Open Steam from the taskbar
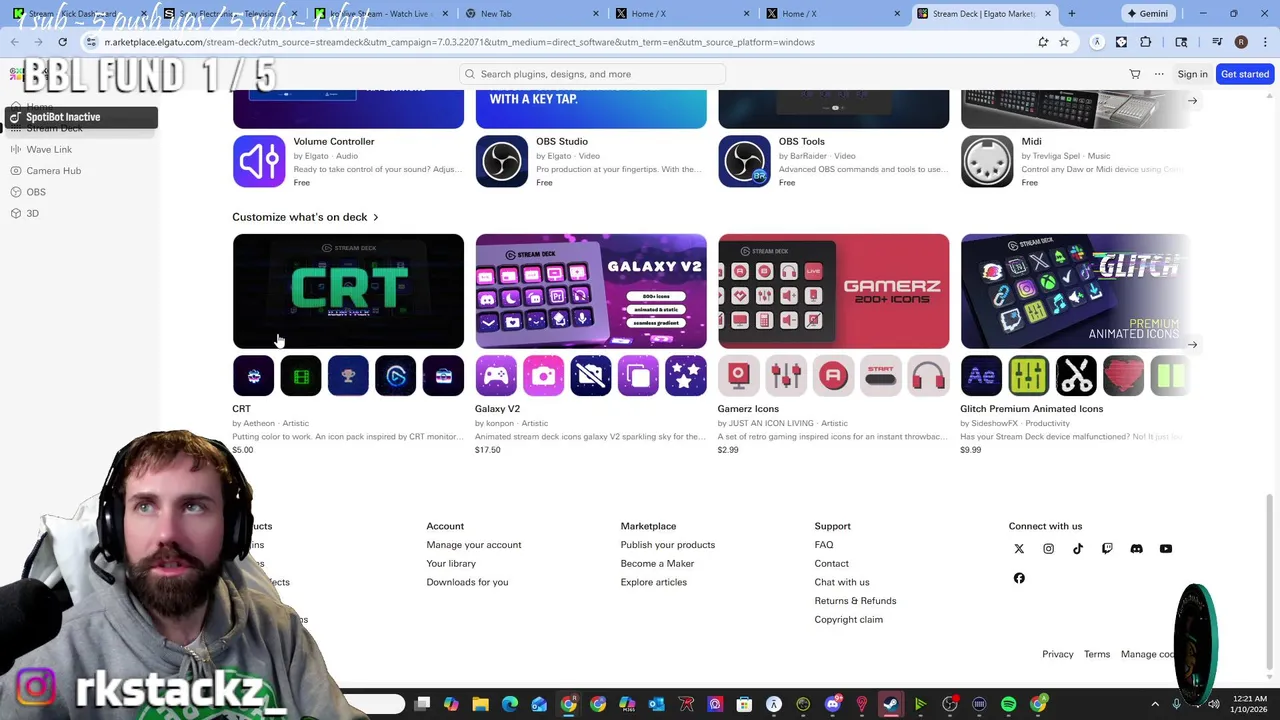The width and height of the screenshot is (1280, 720). click(890, 705)
